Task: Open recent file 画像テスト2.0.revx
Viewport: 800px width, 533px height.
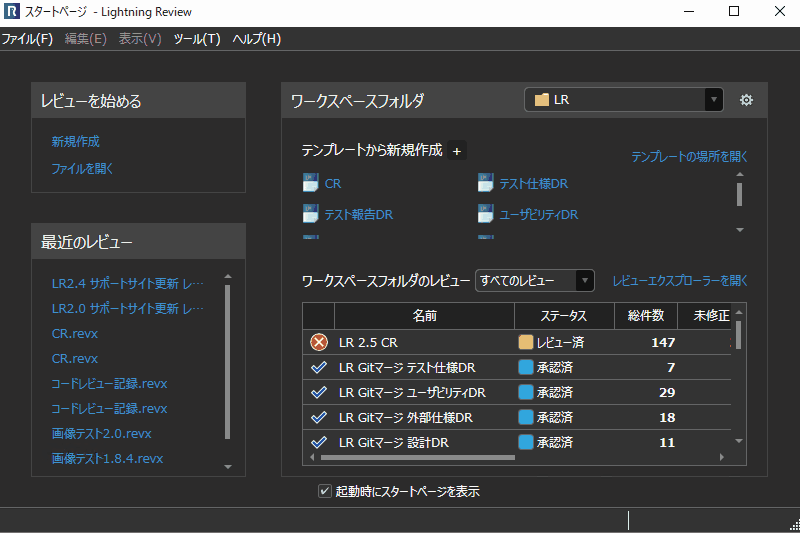Action: 102,434
